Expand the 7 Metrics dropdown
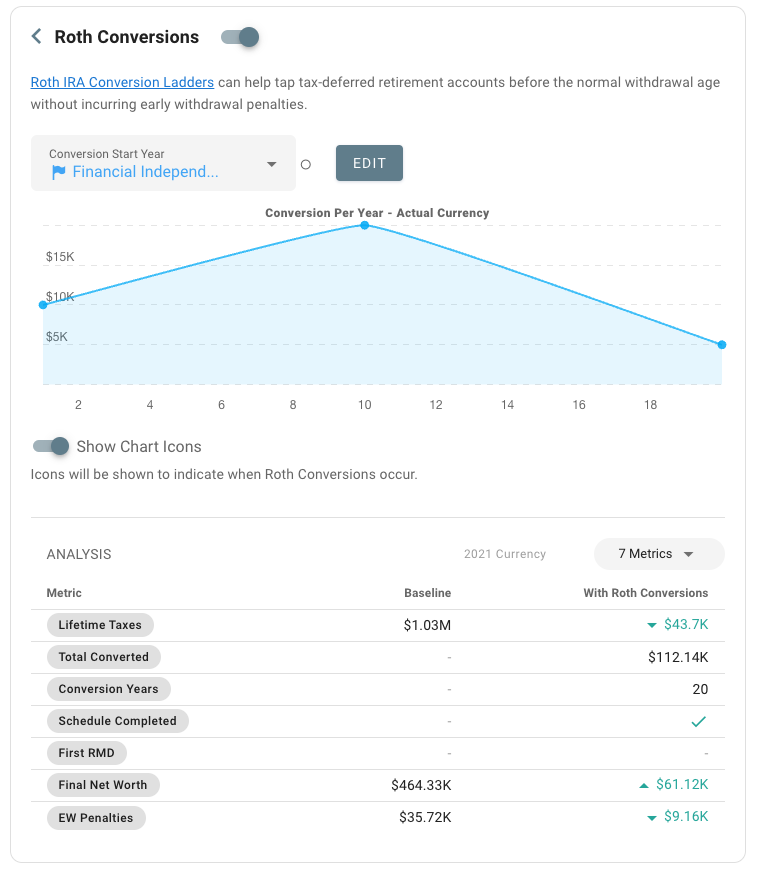The height and width of the screenshot is (873, 757). pos(659,553)
